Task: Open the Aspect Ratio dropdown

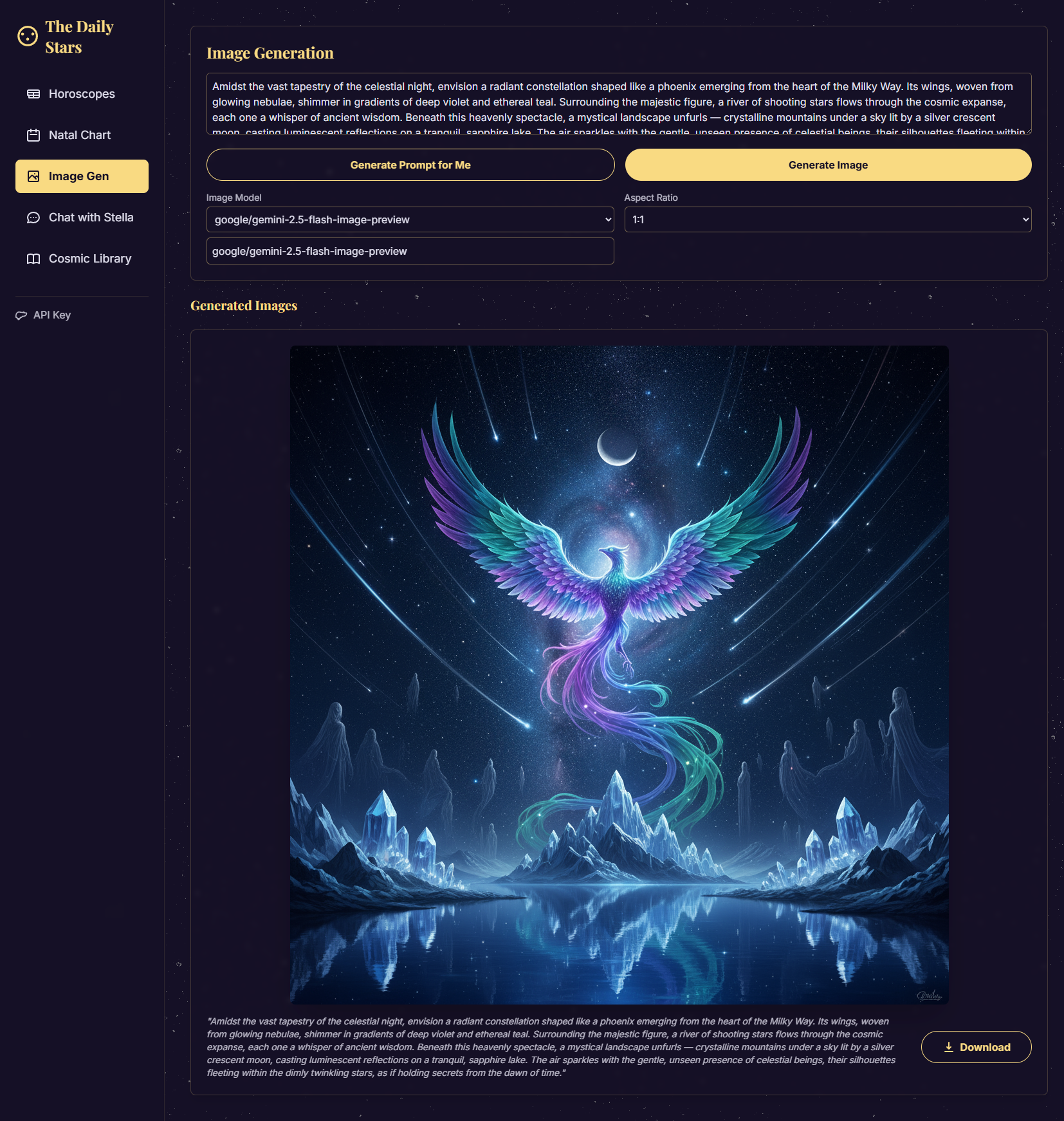Action: pos(828,219)
